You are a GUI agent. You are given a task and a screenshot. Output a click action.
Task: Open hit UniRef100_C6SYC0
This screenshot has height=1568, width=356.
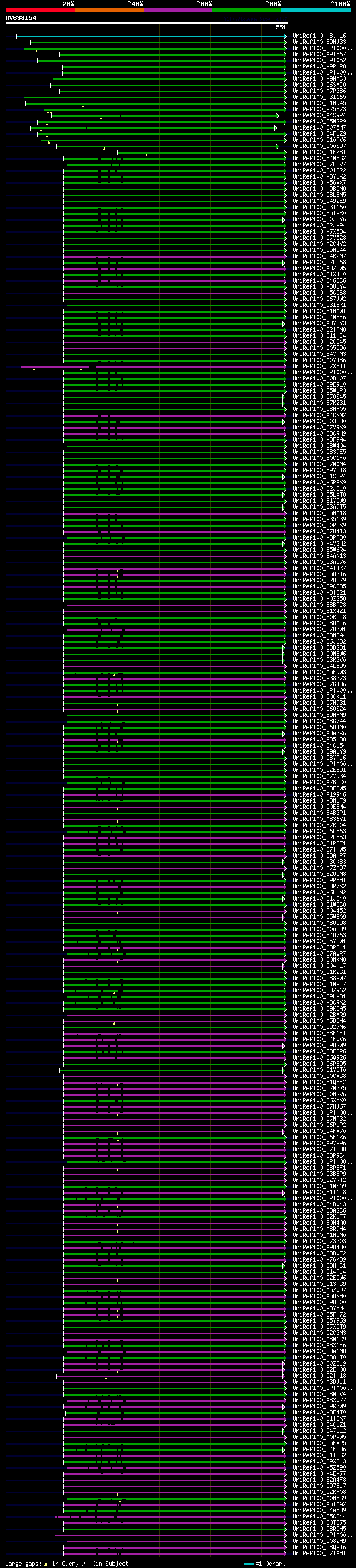[319, 85]
